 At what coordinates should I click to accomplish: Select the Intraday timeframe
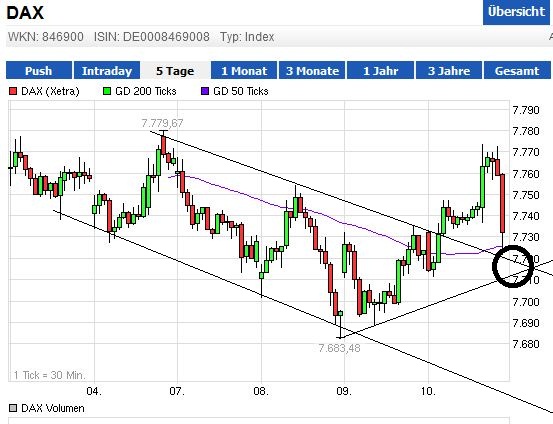click(x=107, y=71)
